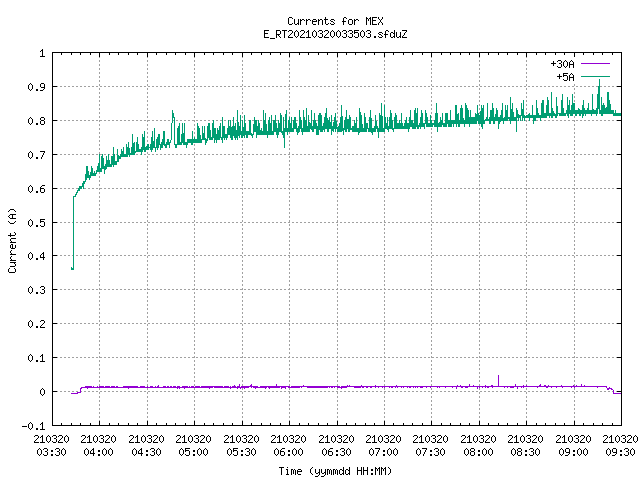Click the x-axis tick "210320 08:00"
The height and width of the screenshot is (480, 640).
pyautogui.click(x=478, y=445)
